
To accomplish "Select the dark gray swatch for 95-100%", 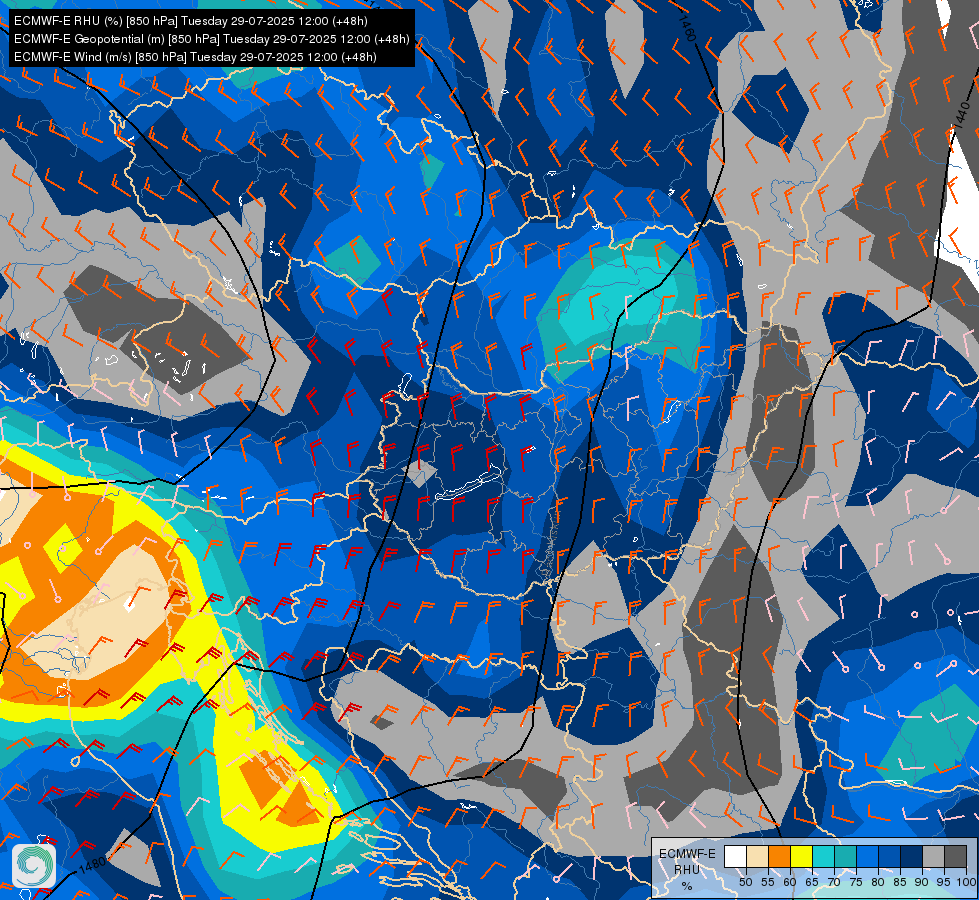I will pyautogui.click(x=955, y=856).
